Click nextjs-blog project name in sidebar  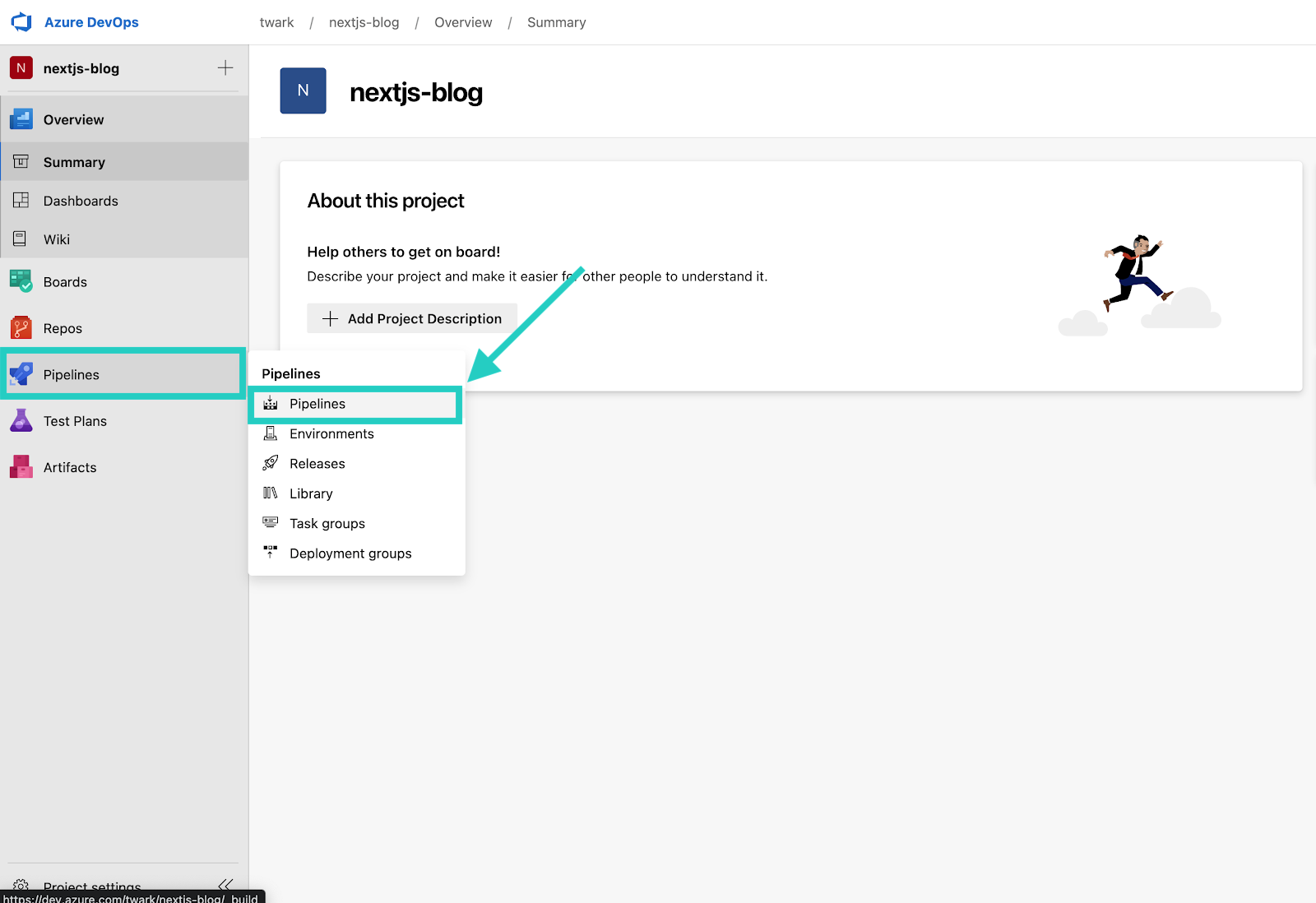pyautogui.click(x=81, y=68)
